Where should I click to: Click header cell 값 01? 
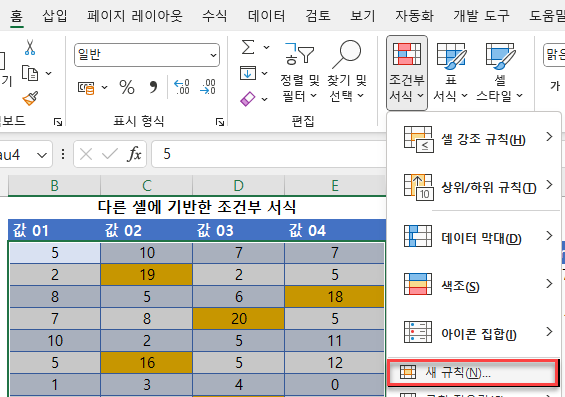[54, 231]
